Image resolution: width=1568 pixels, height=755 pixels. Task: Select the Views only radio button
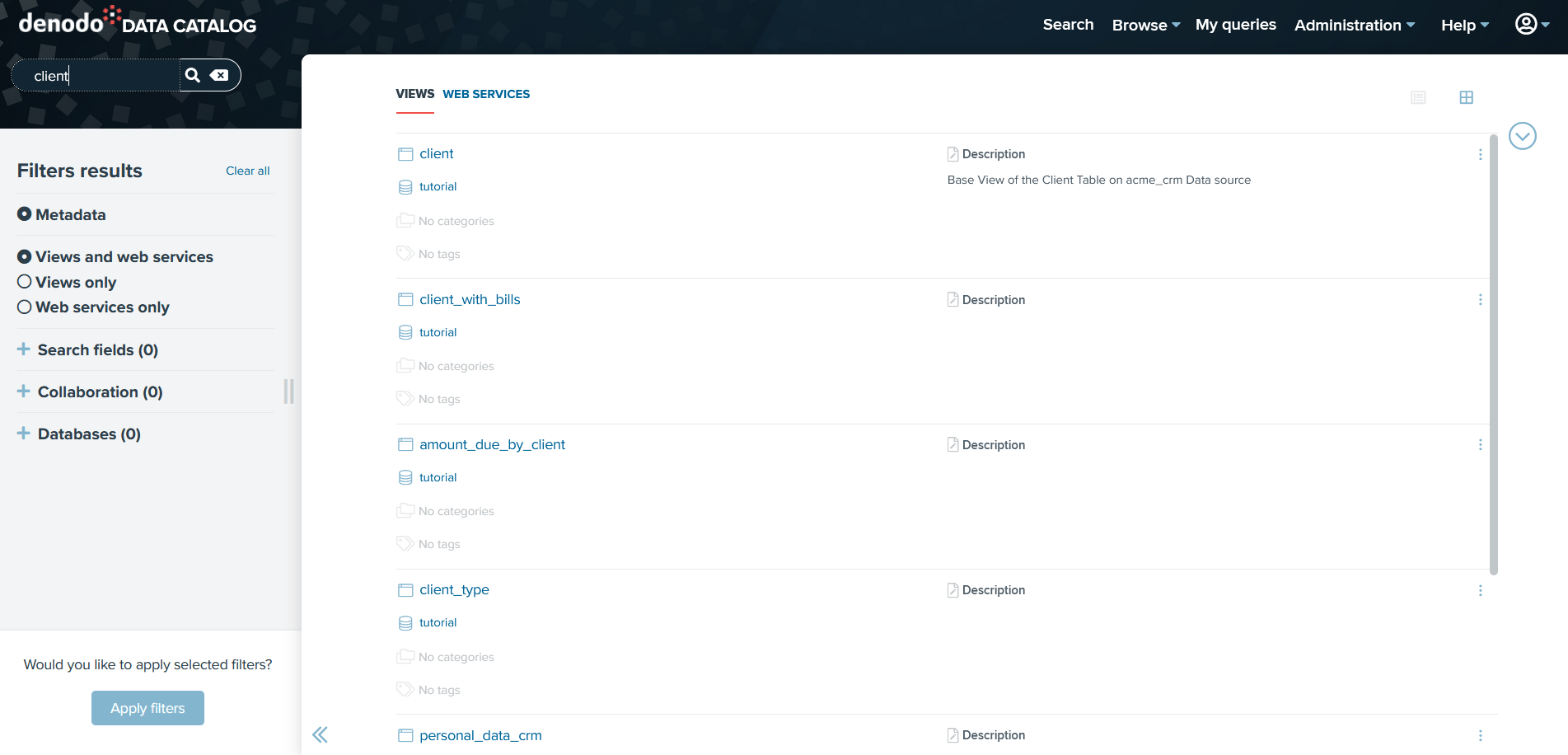click(x=25, y=282)
